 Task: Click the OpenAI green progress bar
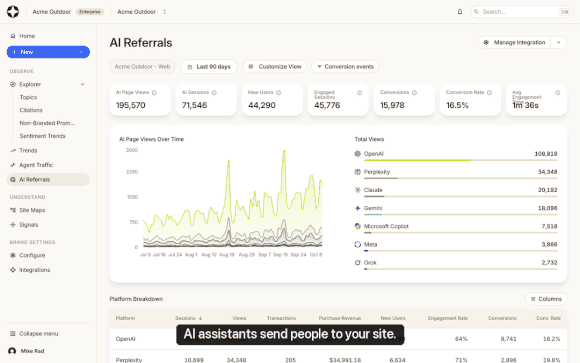(418, 160)
